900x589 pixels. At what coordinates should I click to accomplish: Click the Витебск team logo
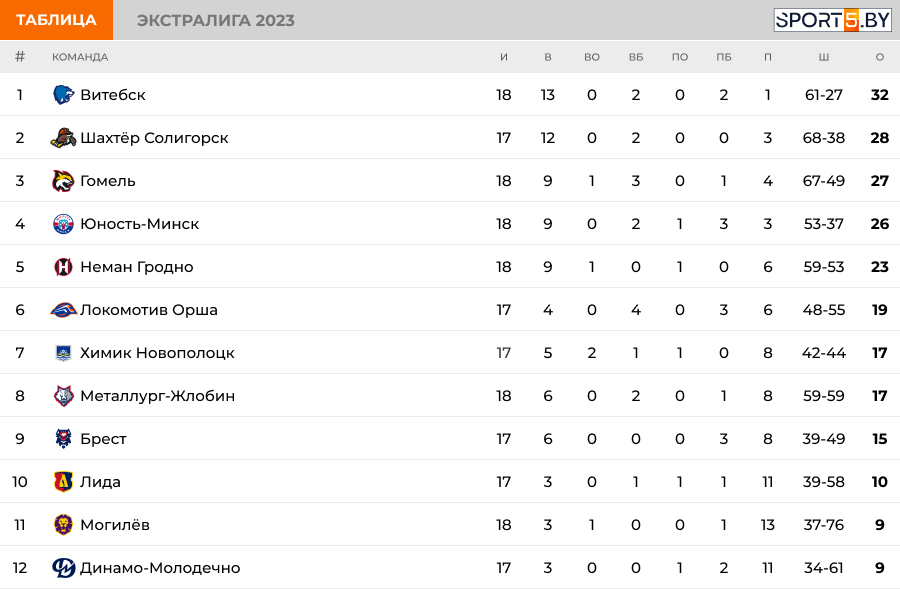(63, 95)
